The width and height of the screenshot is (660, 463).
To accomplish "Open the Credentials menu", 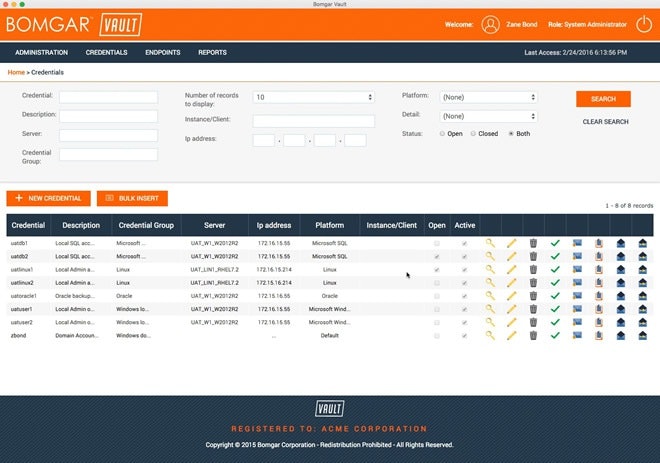I will pos(106,53).
